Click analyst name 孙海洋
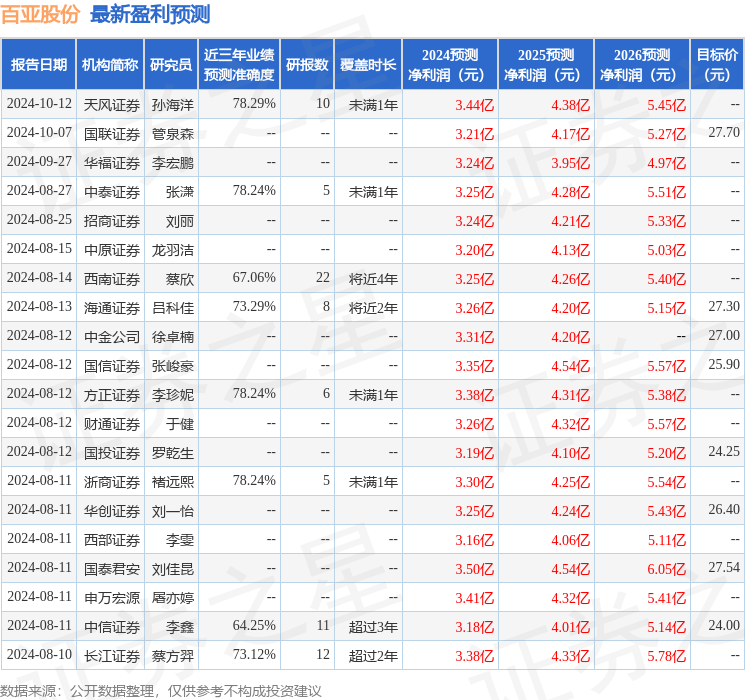The height and width of the screenshot is (700, 745). pyautogui.click(x=173, y=105)
